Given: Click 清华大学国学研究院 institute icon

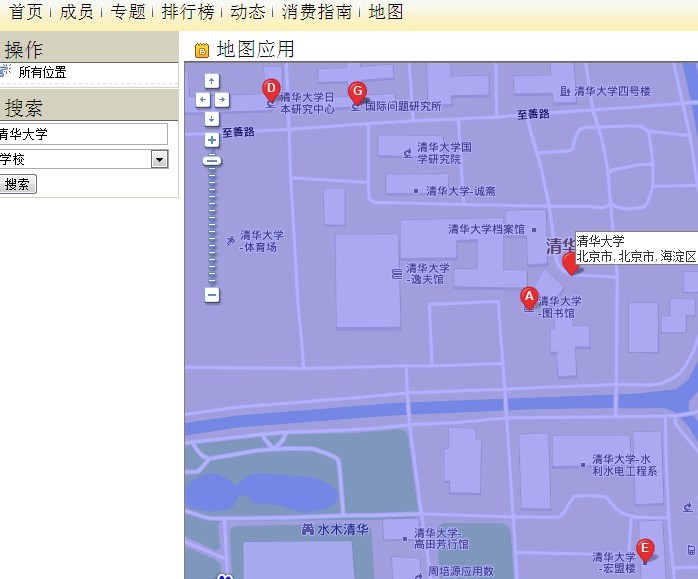Looking at the screenshot, I should (x=407, y=153).
